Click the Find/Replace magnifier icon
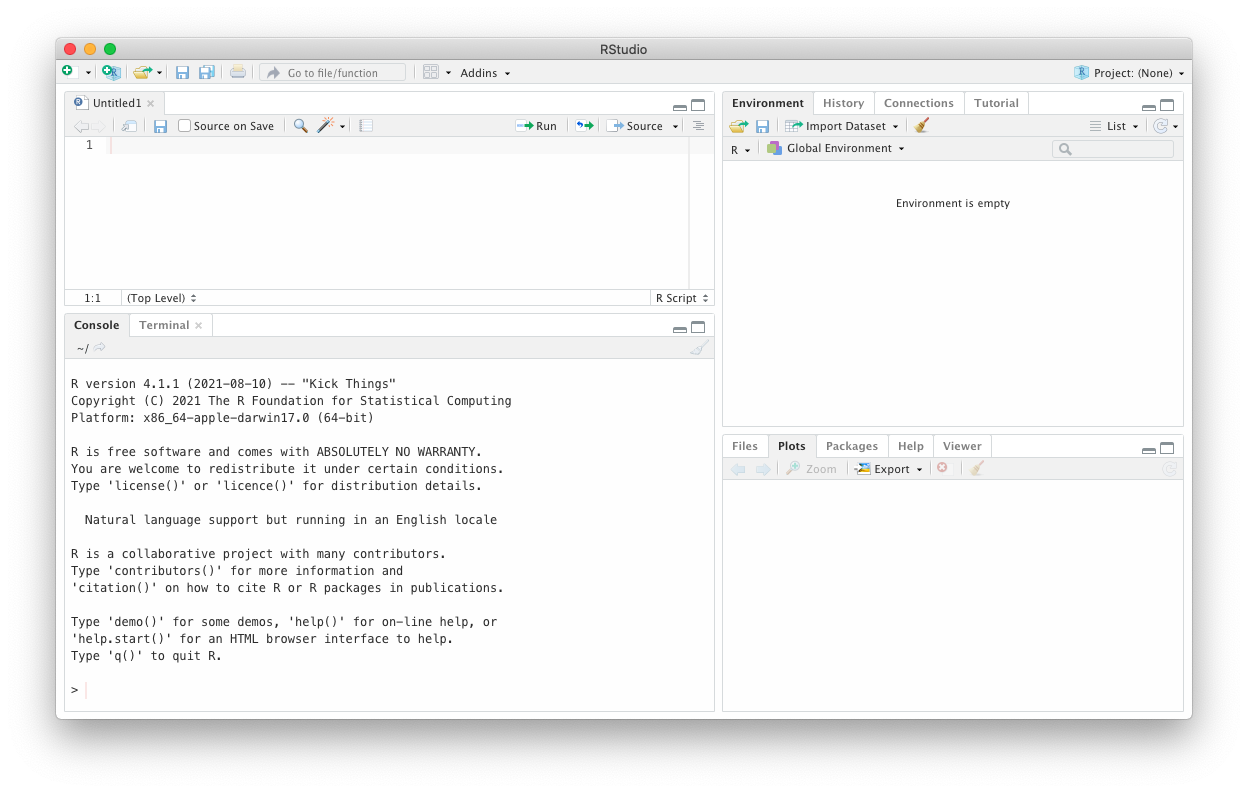This screenshot has height=793, width=1248. (300, 126)
